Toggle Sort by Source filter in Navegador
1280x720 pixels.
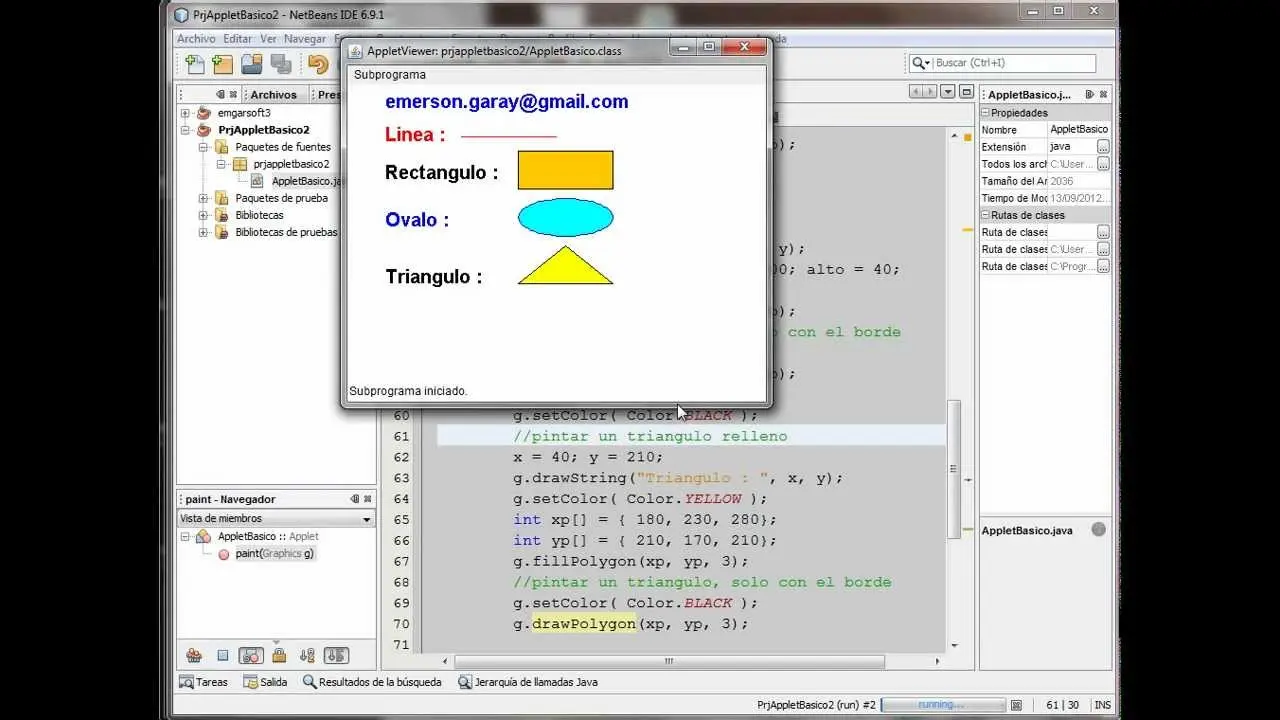pos(336,656)
